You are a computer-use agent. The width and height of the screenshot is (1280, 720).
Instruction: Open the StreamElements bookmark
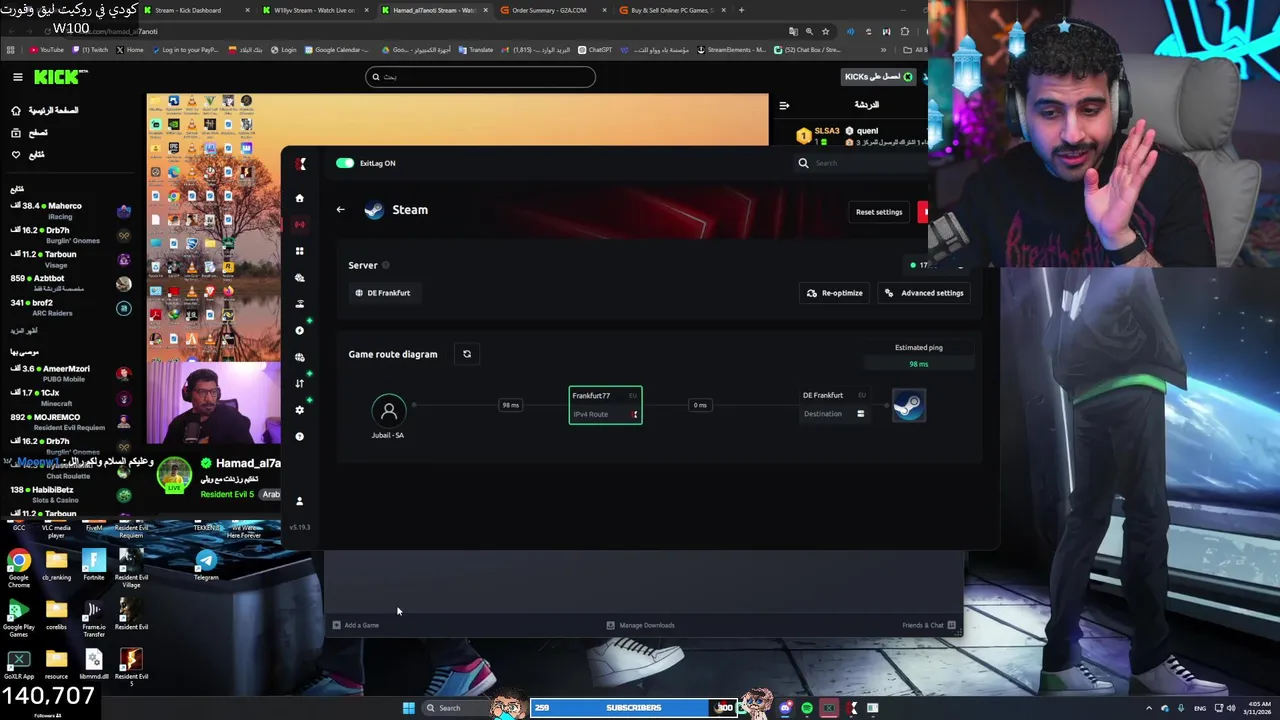tap(731, 50)
